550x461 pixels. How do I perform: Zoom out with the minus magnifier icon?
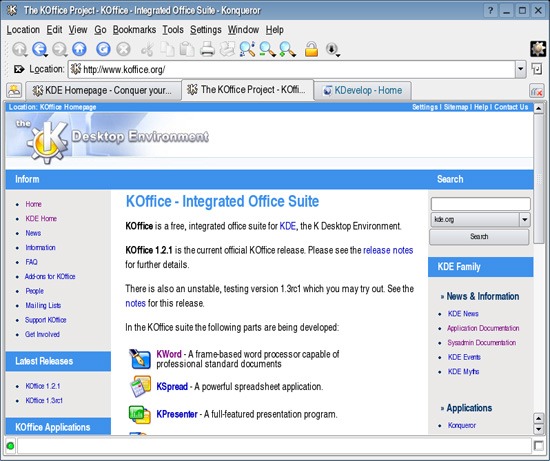267,49
